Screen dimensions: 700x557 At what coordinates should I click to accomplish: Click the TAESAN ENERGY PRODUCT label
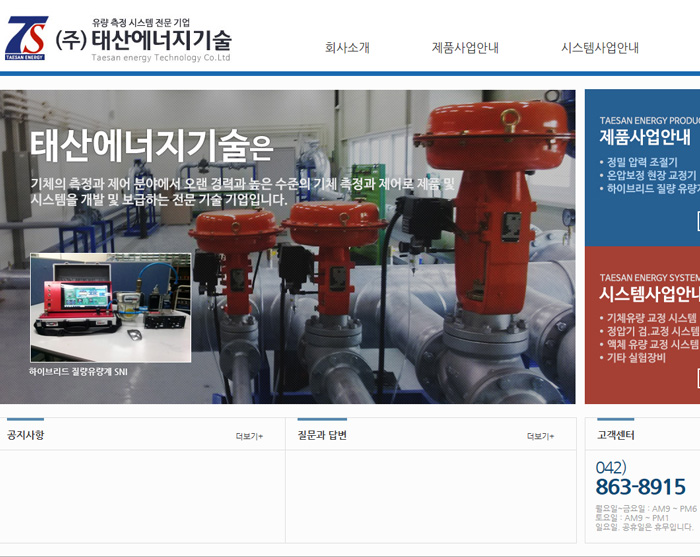point(650,121)
